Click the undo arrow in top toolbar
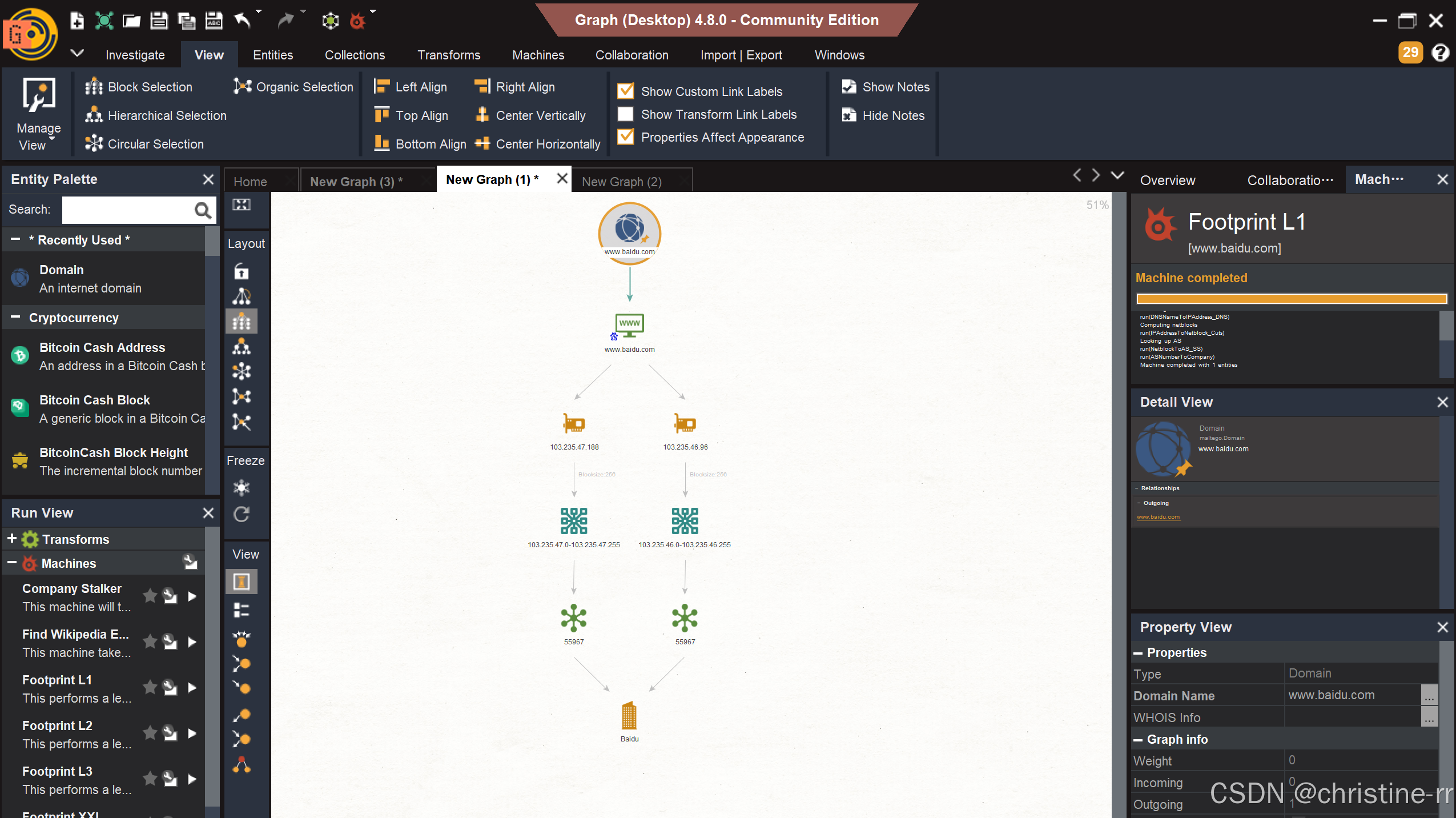 (x=243, y=21)
